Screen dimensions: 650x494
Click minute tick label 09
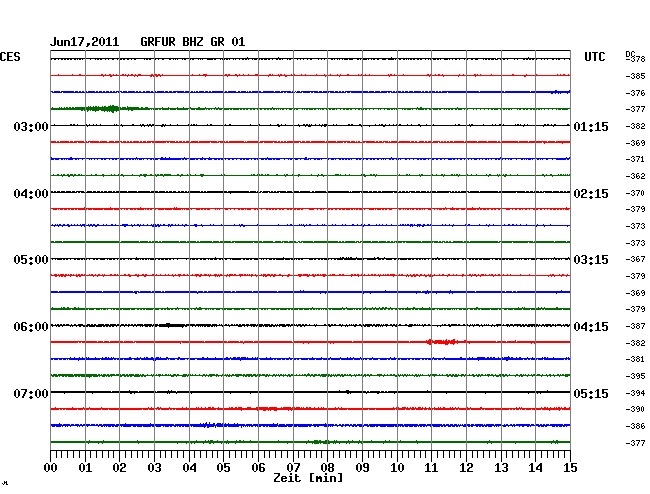click(x=362, y=467)
